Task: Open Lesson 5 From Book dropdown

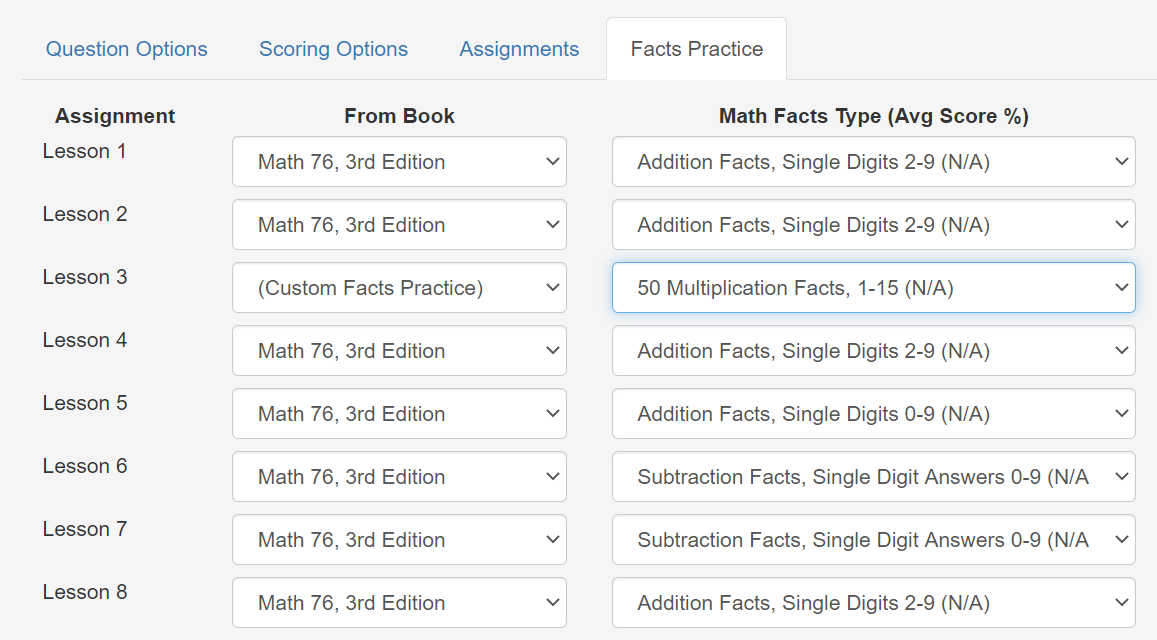Action: 399,413
